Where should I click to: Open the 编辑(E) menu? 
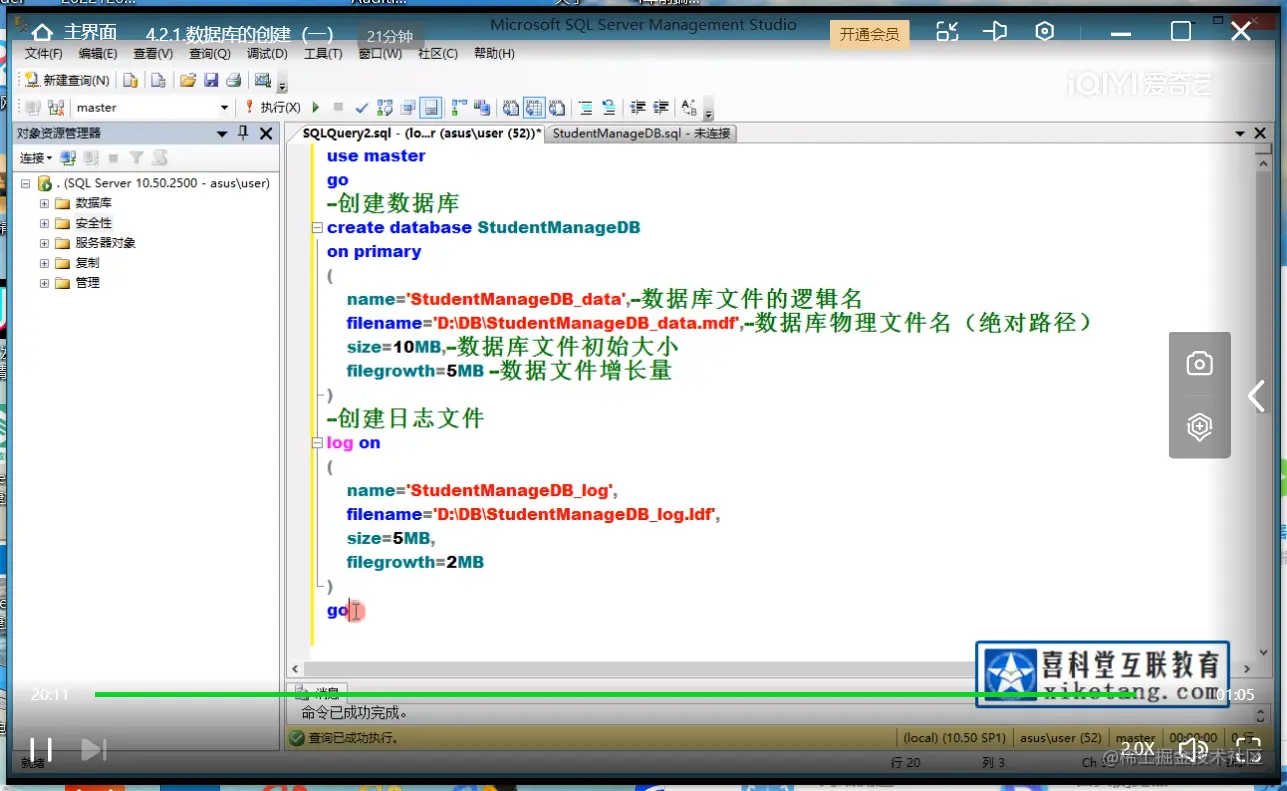click(x=98, y=53)
